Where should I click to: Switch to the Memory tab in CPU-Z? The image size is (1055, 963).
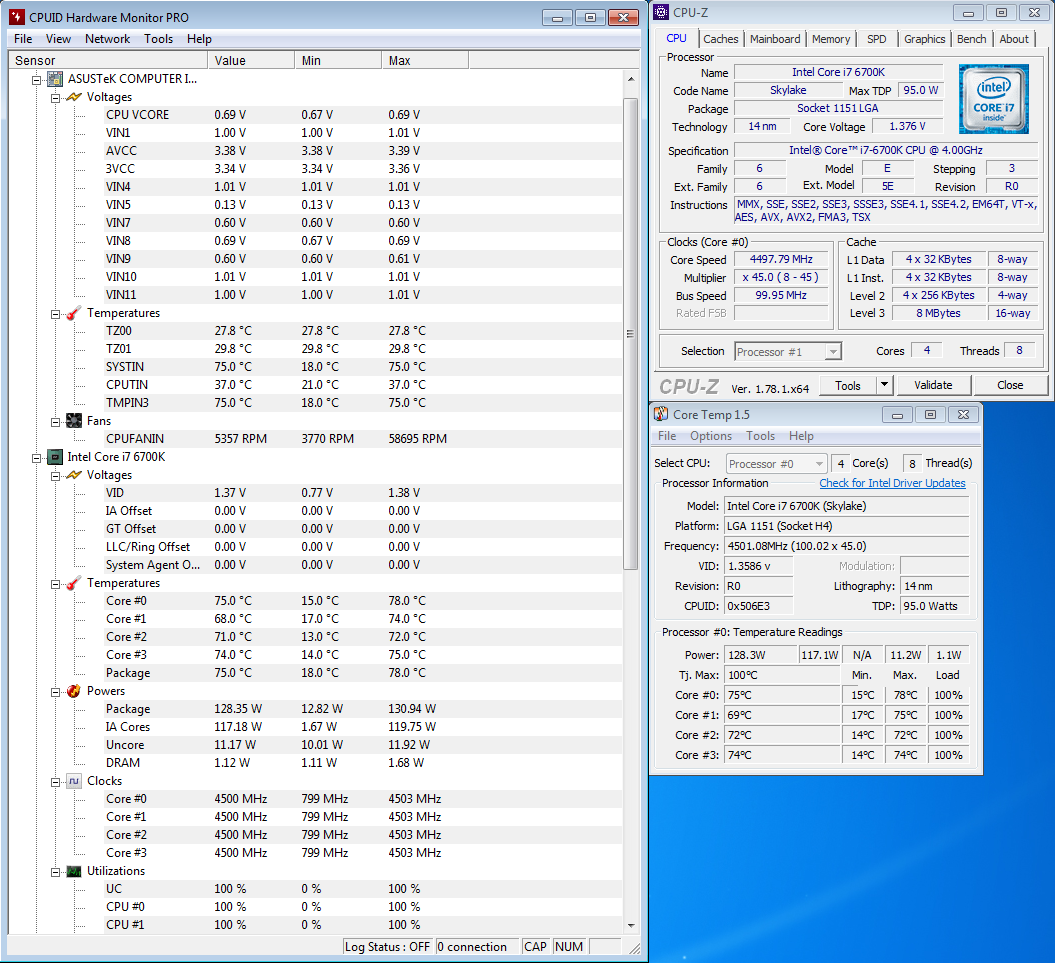(831, 39)
